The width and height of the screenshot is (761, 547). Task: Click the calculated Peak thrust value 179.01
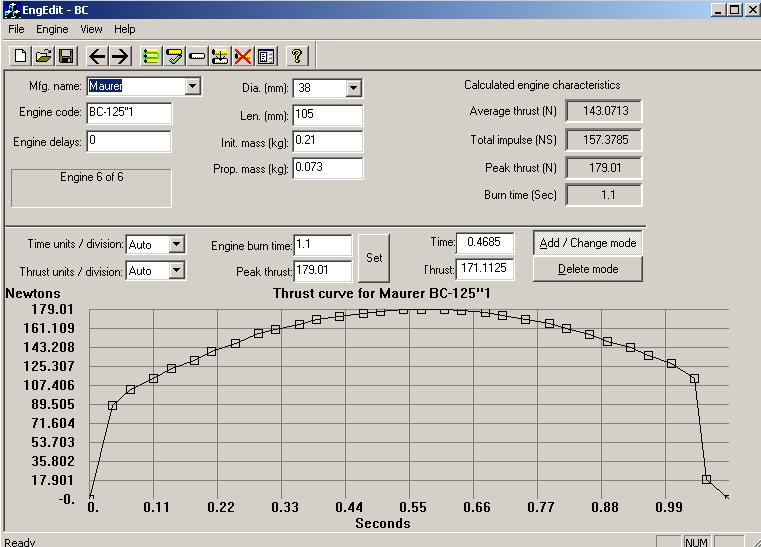coord(604,168)
